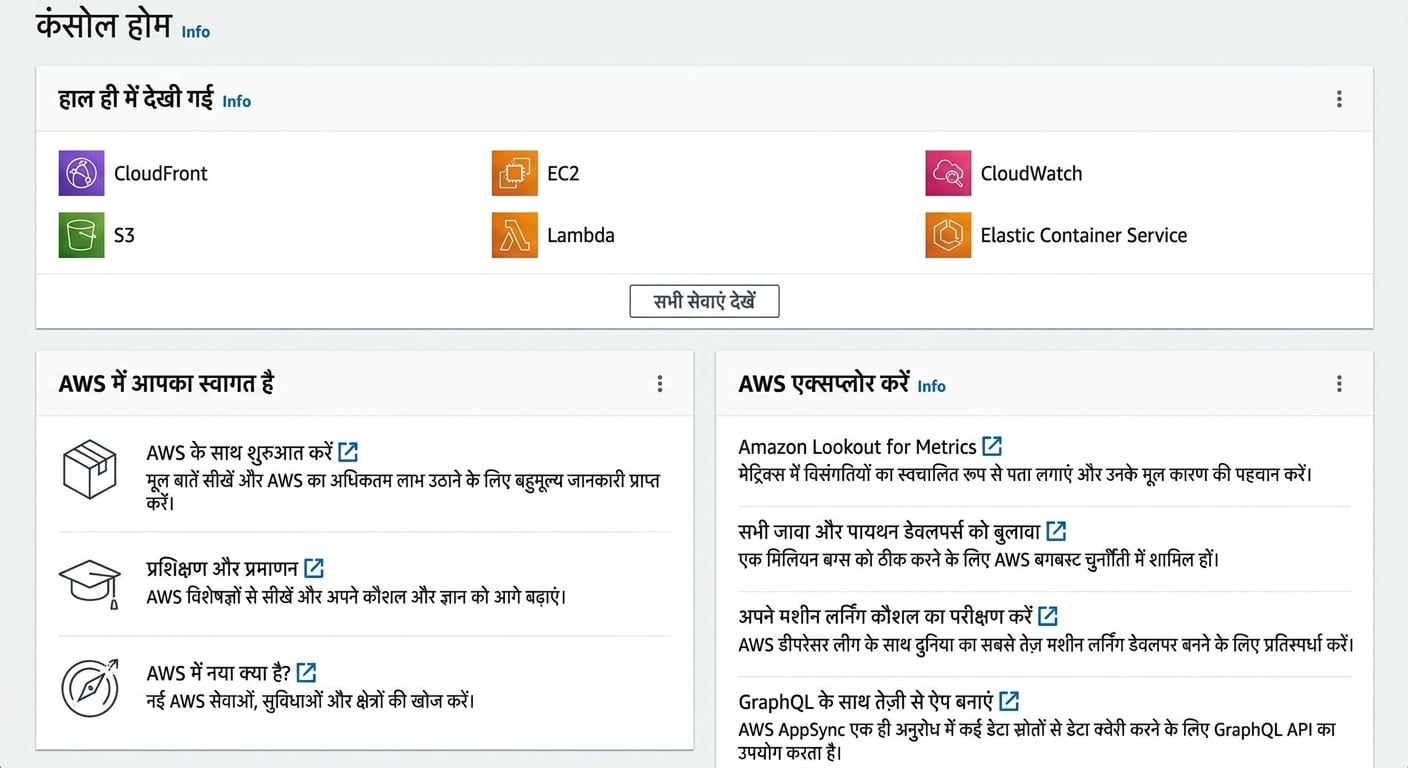Open Amazon Lookout for Metrics link
The image size is (1408, 768).
(857, 447)
